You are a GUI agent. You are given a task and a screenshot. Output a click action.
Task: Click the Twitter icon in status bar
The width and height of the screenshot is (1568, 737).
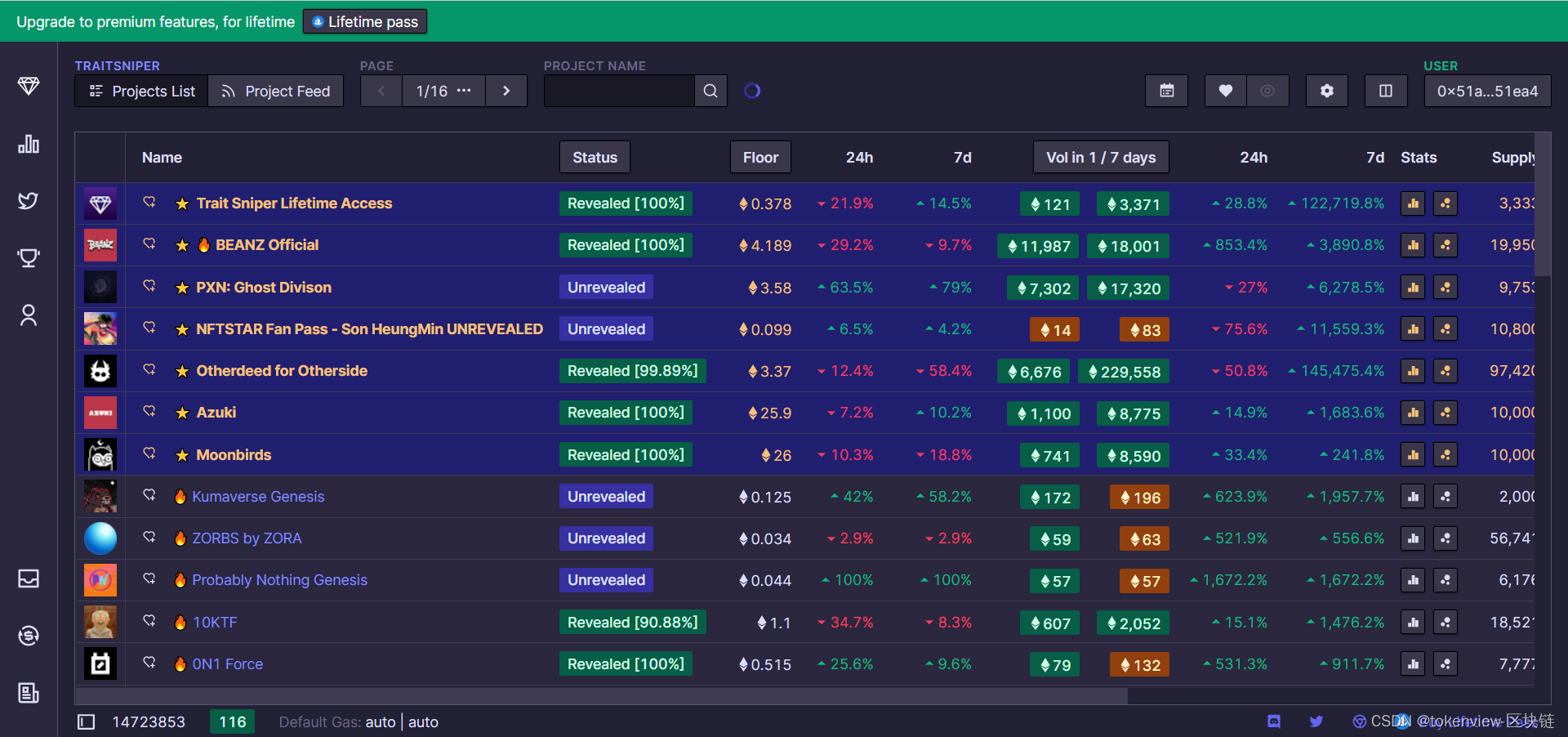click(x=1316, y=721)
